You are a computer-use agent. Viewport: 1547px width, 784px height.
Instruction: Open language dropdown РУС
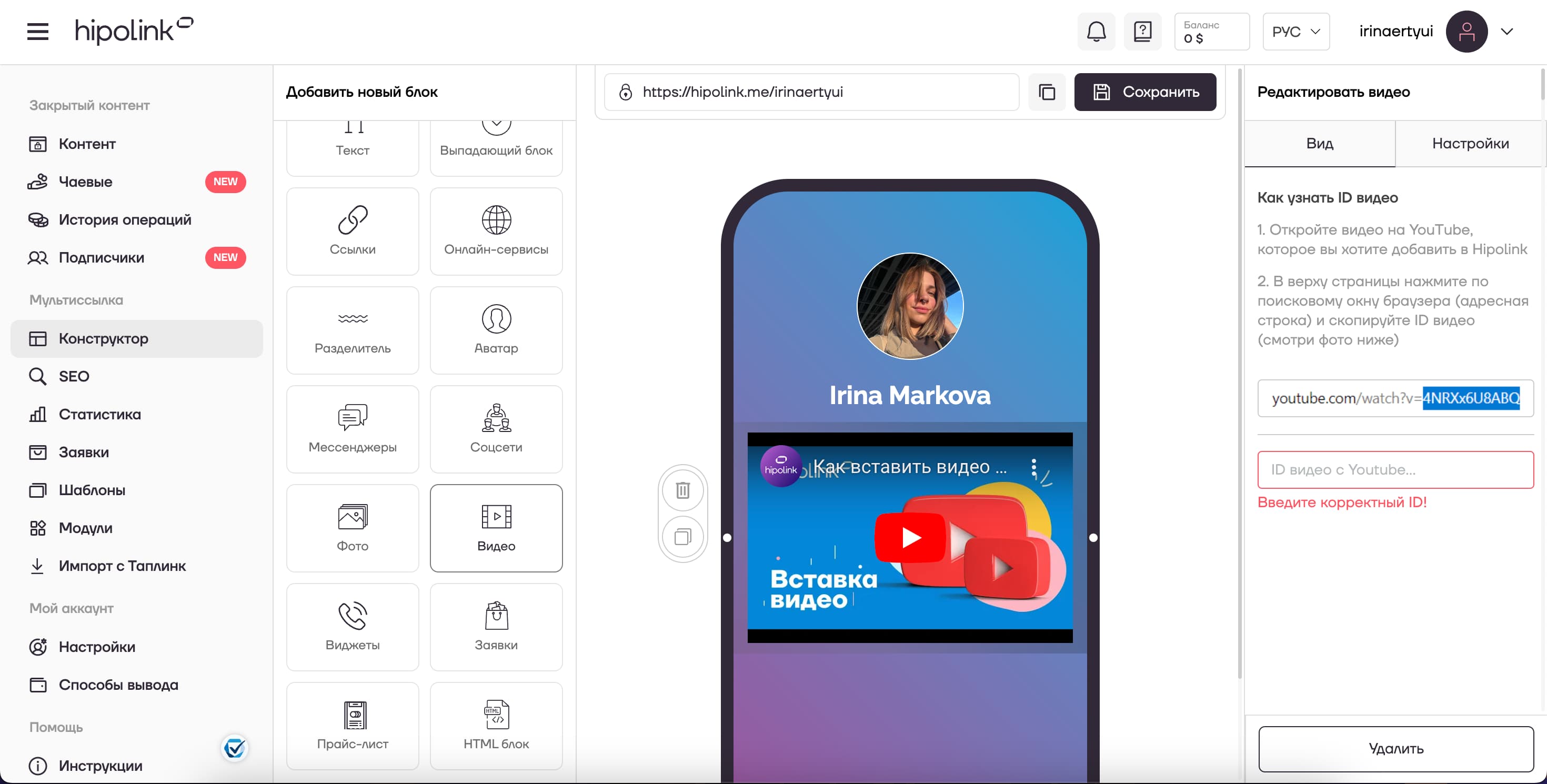[x=1296, y=31]
